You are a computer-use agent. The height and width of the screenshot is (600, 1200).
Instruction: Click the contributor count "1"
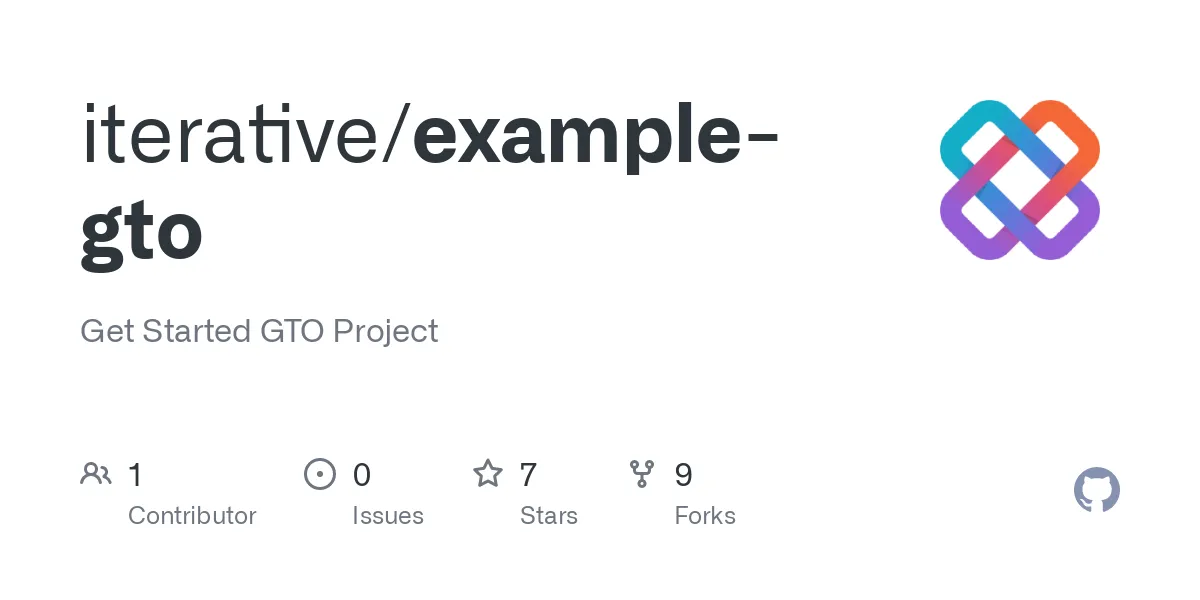point(135,474)
